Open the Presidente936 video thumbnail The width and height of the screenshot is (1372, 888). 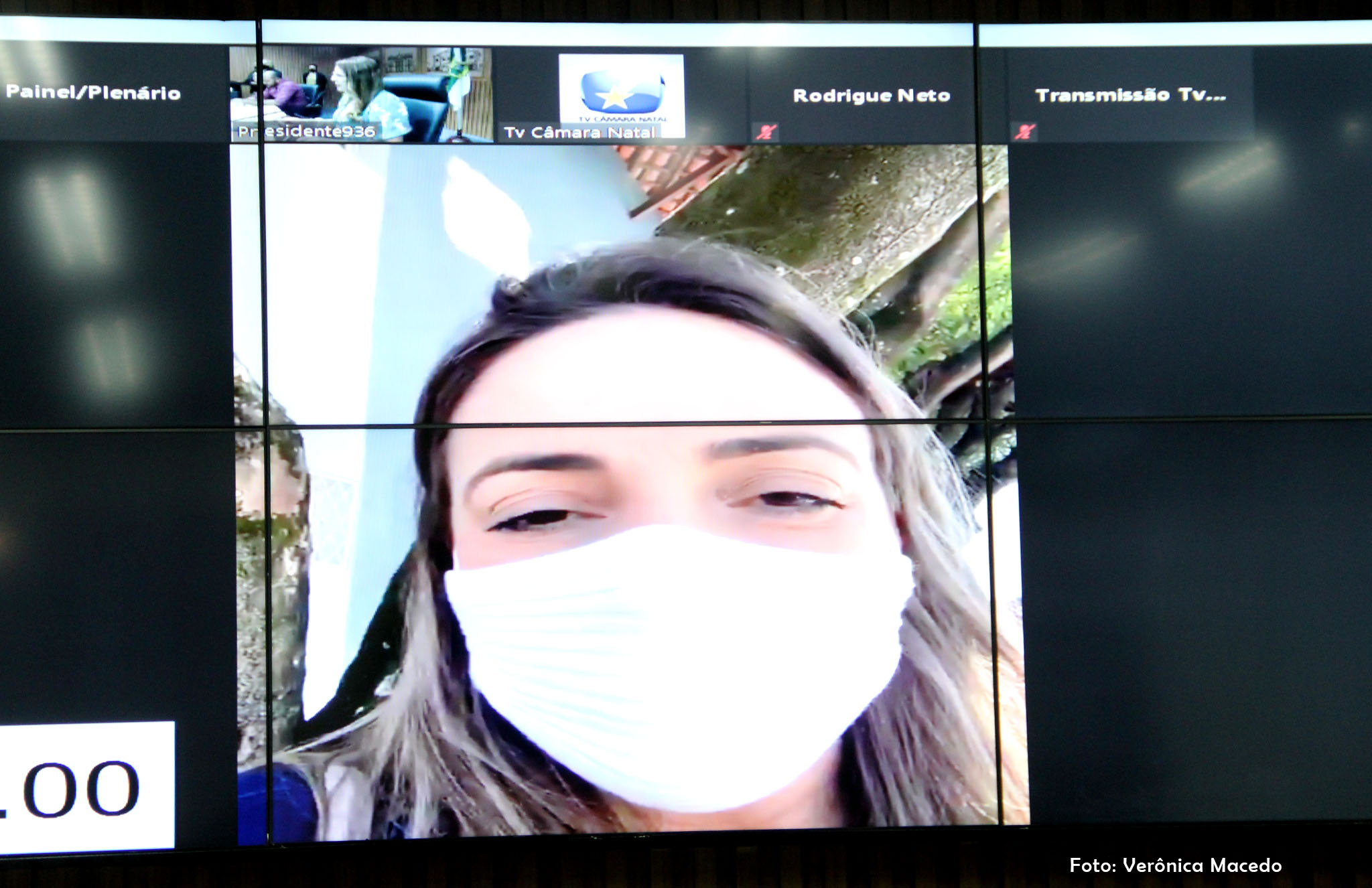point(362,92)
